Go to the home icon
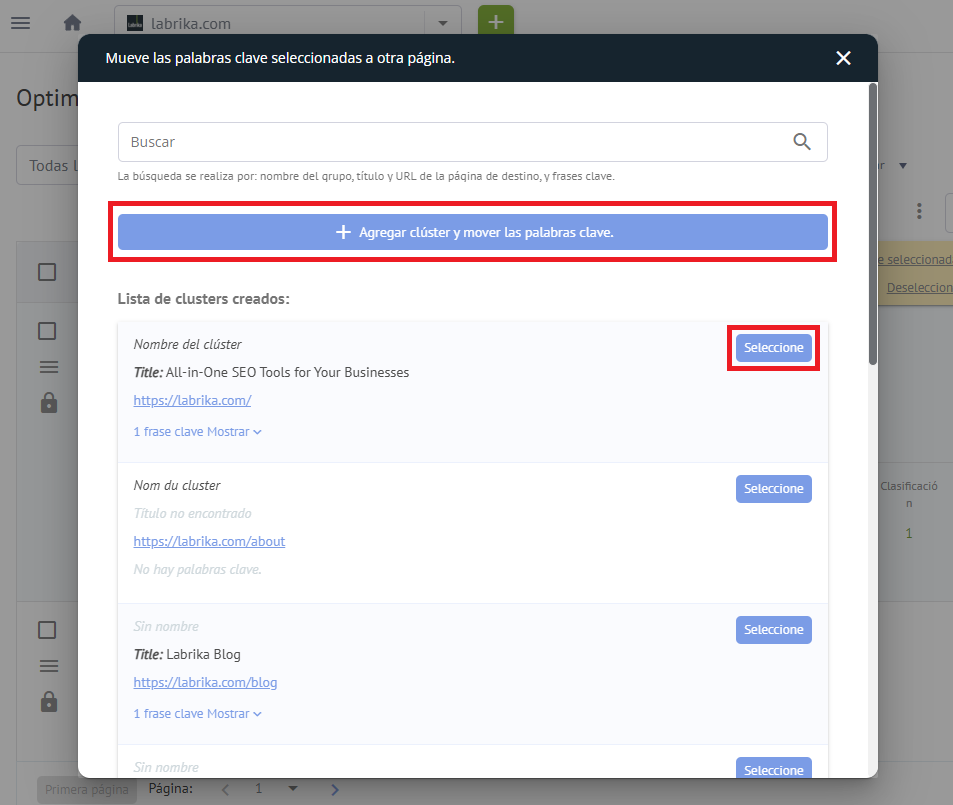Screen dimensions: 953x805 click(72, 23)
